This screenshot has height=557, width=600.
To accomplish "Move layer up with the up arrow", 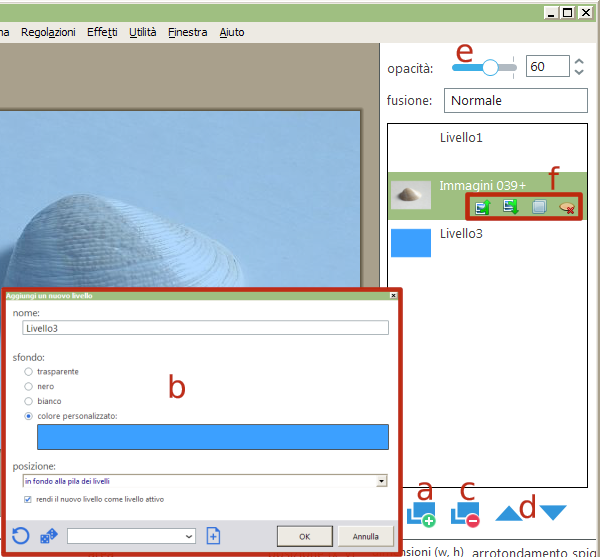I will tap(511, 513).
